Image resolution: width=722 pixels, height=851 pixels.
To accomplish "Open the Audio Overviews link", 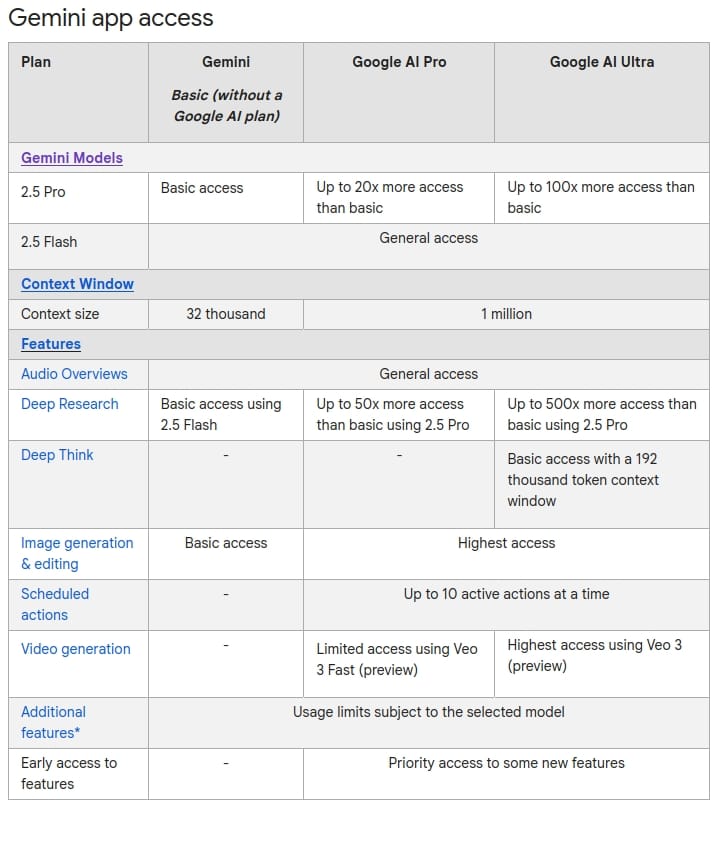I will 74,374.
